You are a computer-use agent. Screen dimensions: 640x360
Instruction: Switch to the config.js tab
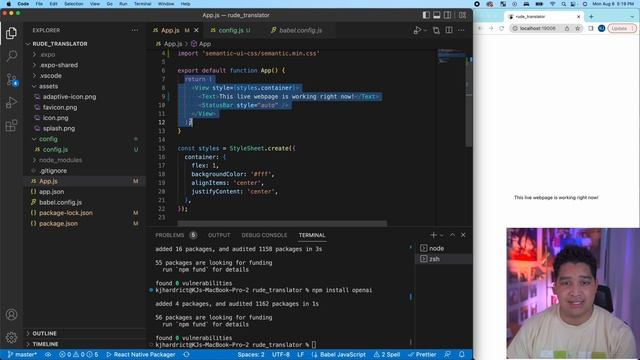[231, 30]
